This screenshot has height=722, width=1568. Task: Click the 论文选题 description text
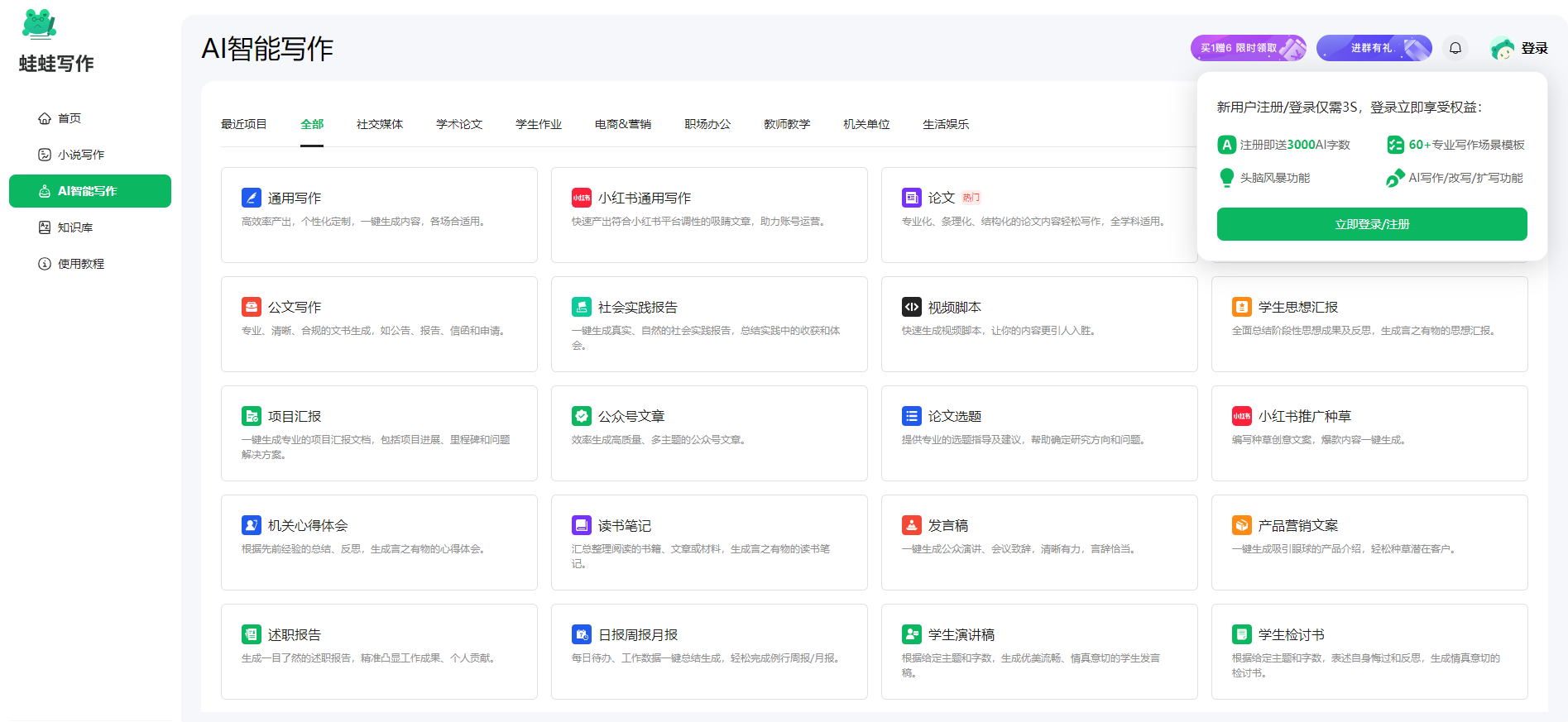[1024, 440]
